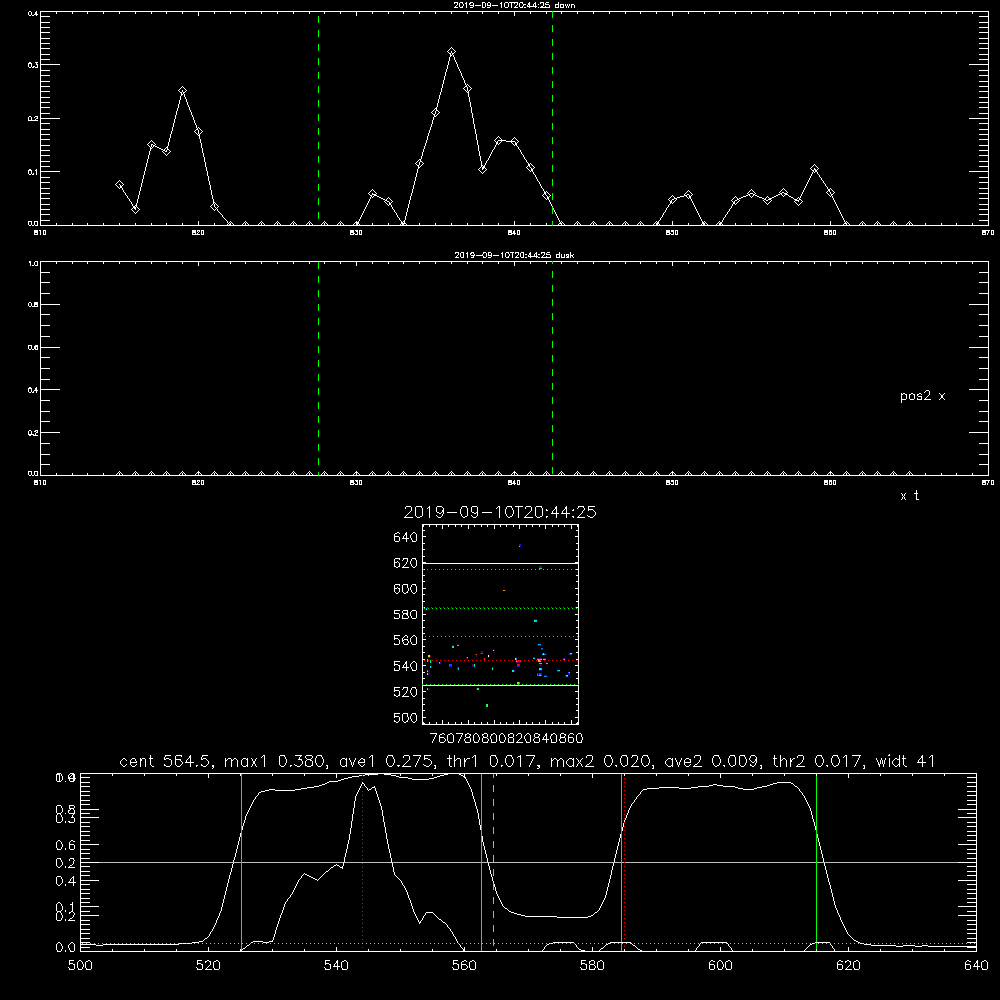The image size is (1000, 1000).
Task: Click the red dotted vertical line near 585 in bottom plot
Action: point(624,862)
